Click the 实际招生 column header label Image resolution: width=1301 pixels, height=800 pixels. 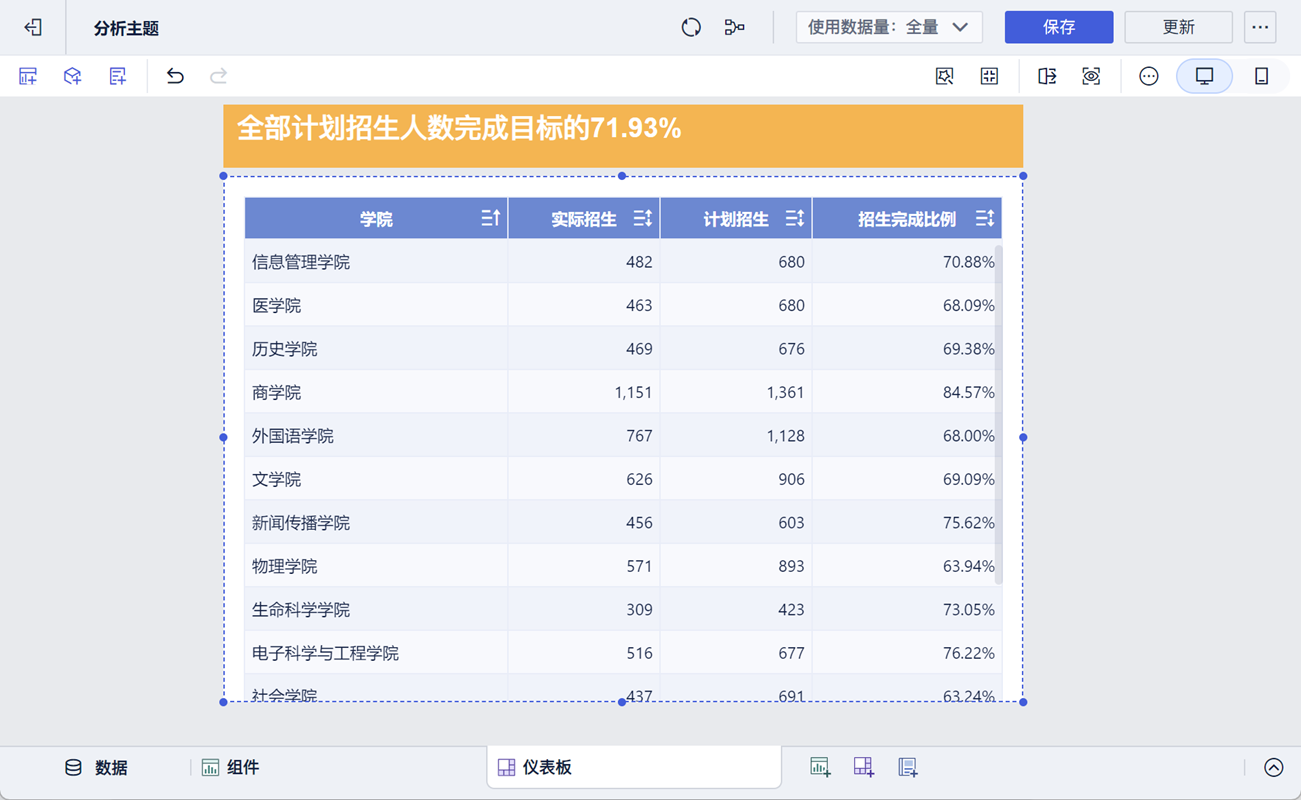point(584,219)
